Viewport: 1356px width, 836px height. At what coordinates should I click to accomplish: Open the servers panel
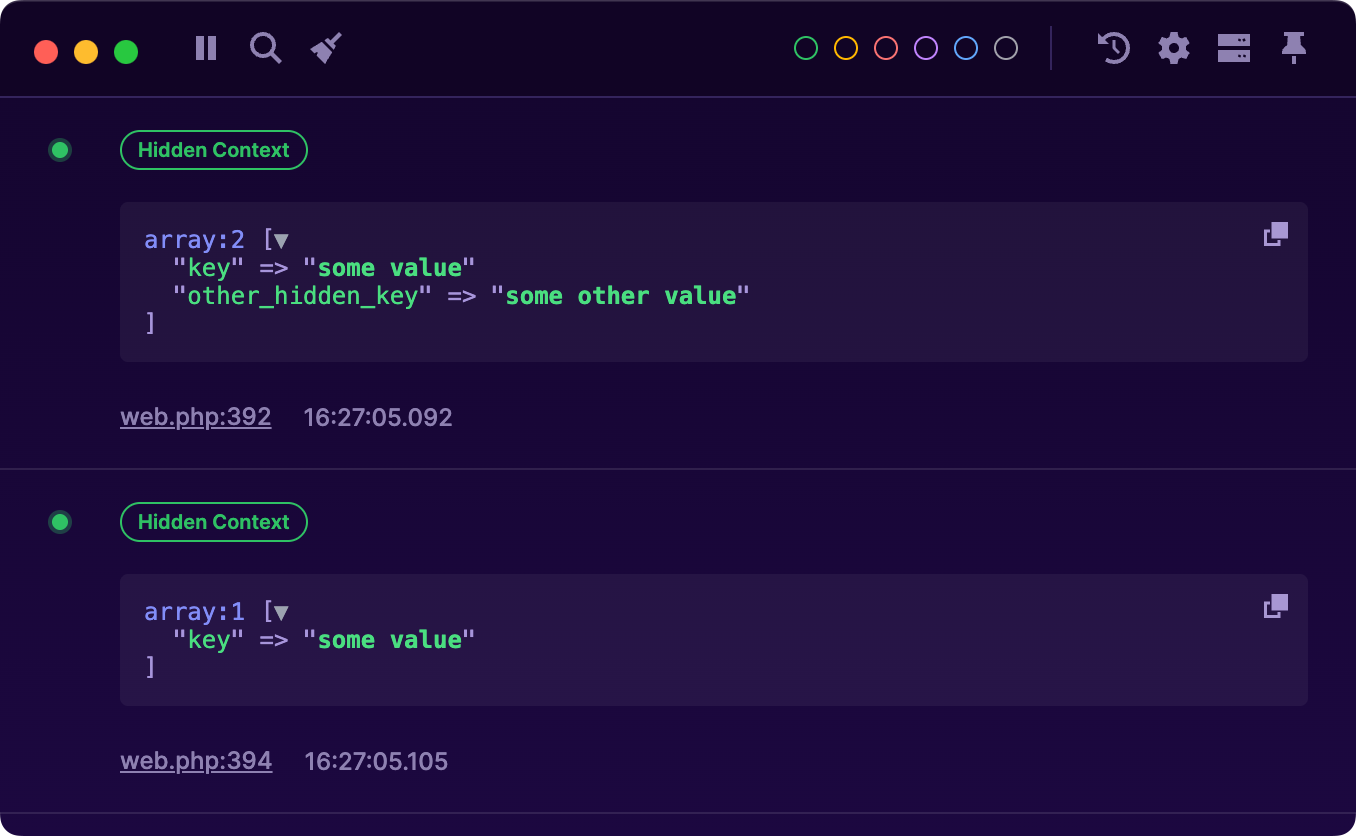tap(1234, 47)
